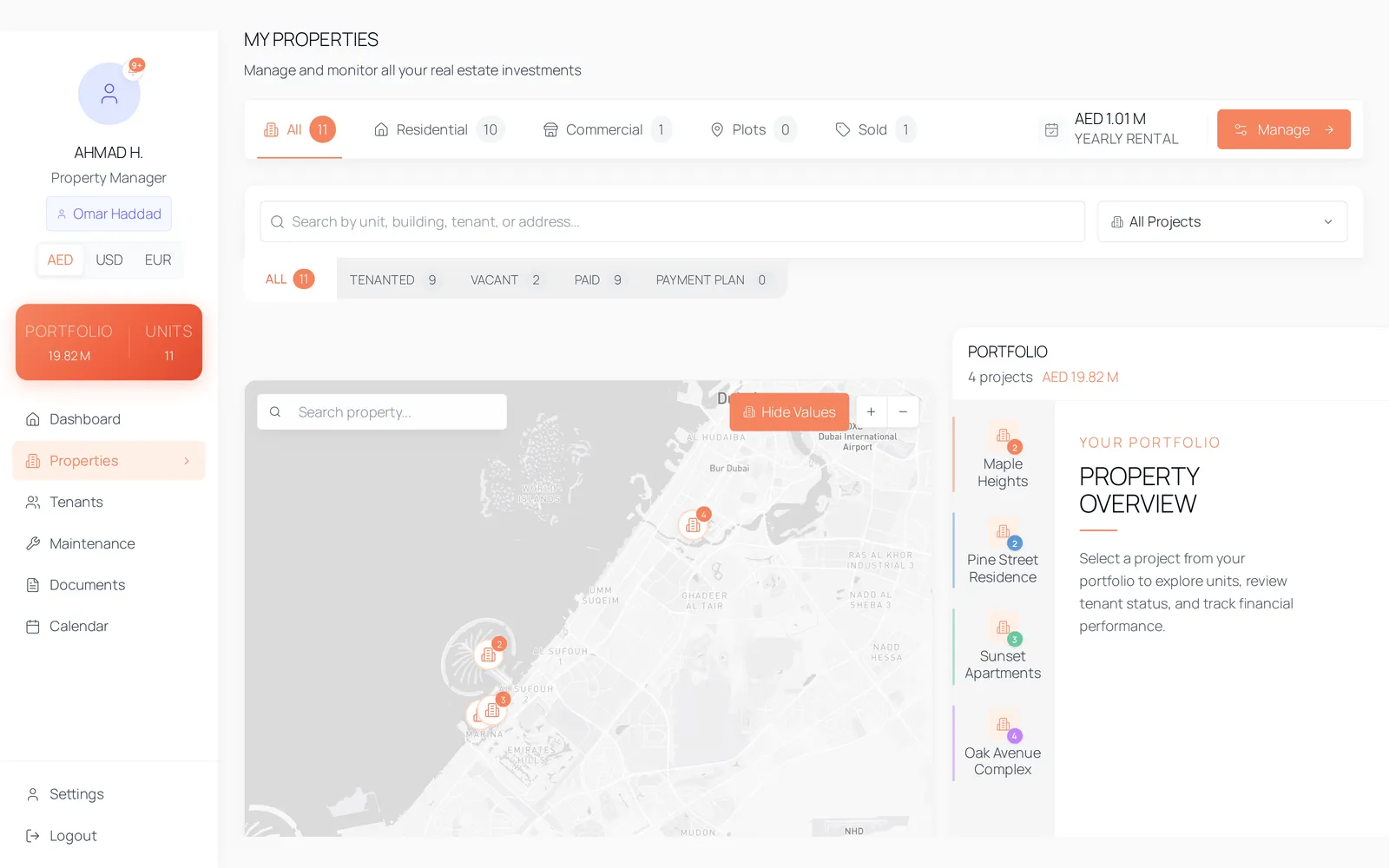Click the Manage button

point(1284,129)
